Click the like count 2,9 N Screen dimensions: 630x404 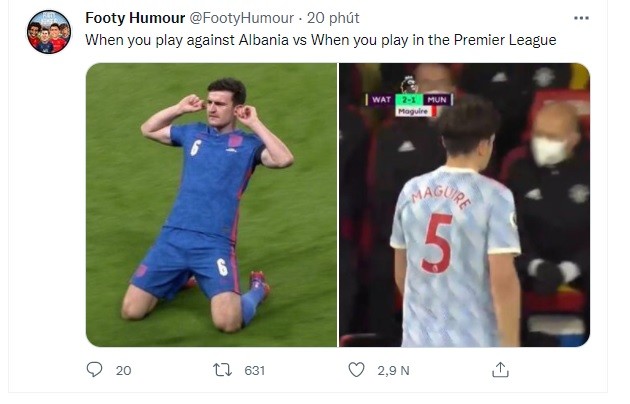tap(393, 370)
